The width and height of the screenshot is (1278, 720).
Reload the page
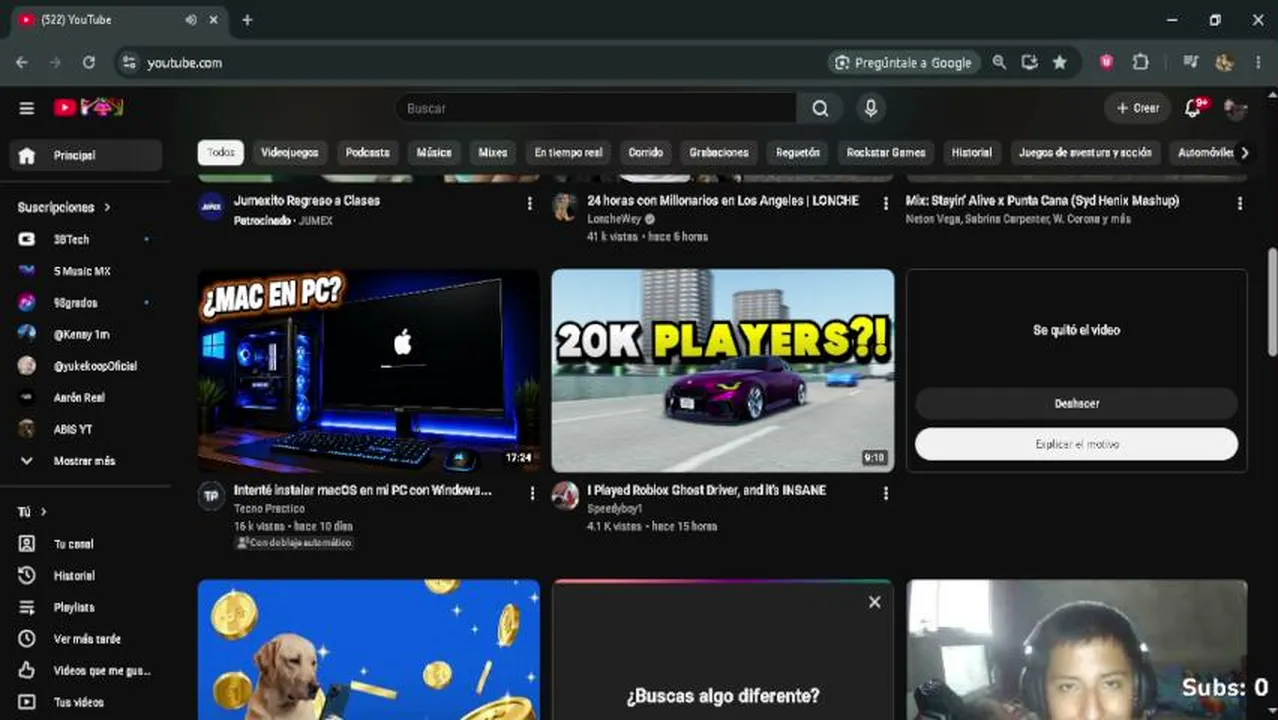[x=89, y=62]
